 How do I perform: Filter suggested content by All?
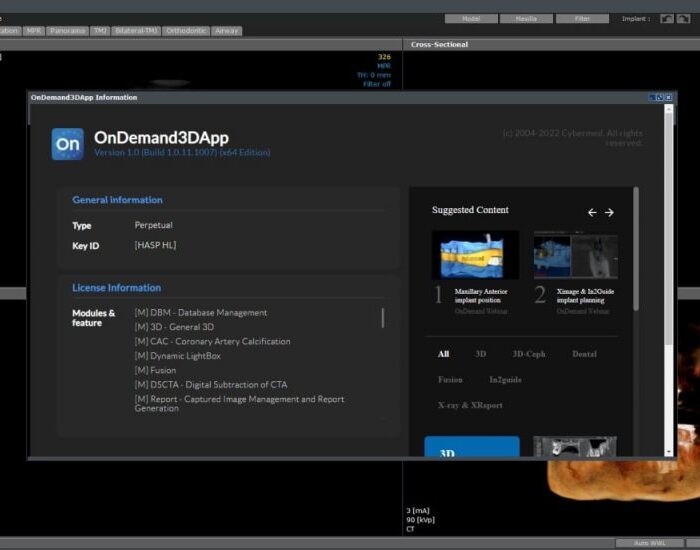pos(443,354)
